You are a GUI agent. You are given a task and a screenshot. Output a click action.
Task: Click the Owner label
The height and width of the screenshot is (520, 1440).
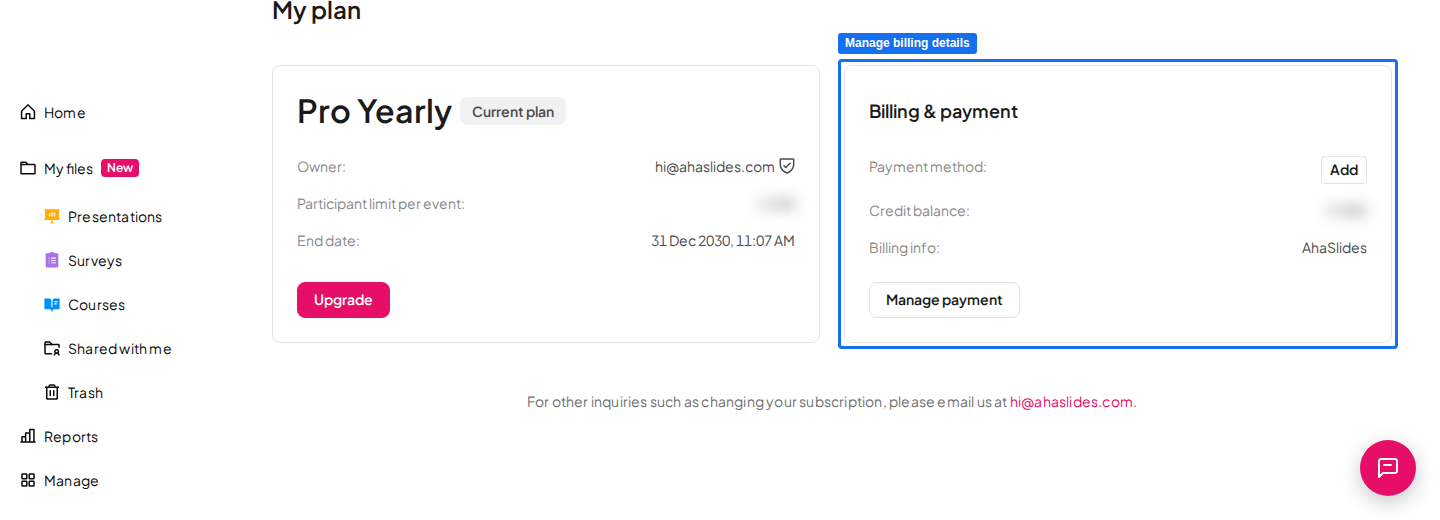(321, 167)
